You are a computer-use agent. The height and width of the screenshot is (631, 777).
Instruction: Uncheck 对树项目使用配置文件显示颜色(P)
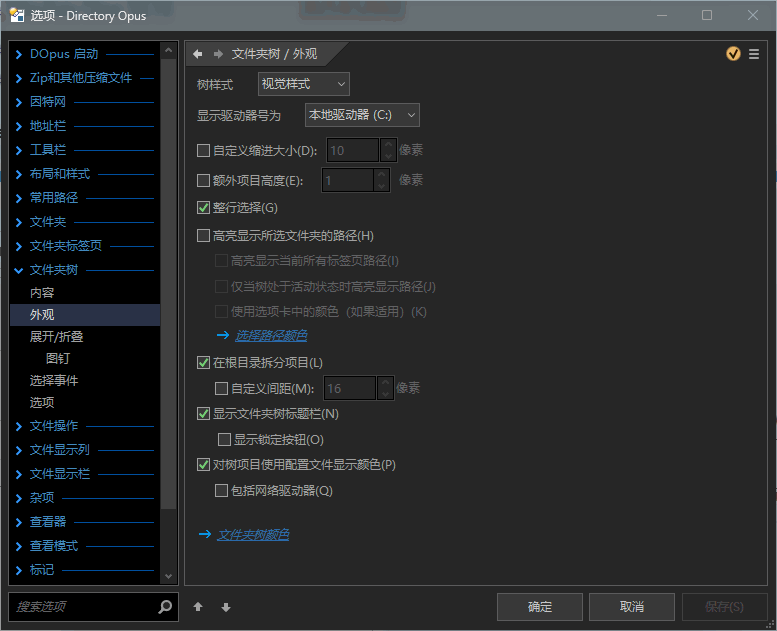pyautogui.click(x=203, y=464)
